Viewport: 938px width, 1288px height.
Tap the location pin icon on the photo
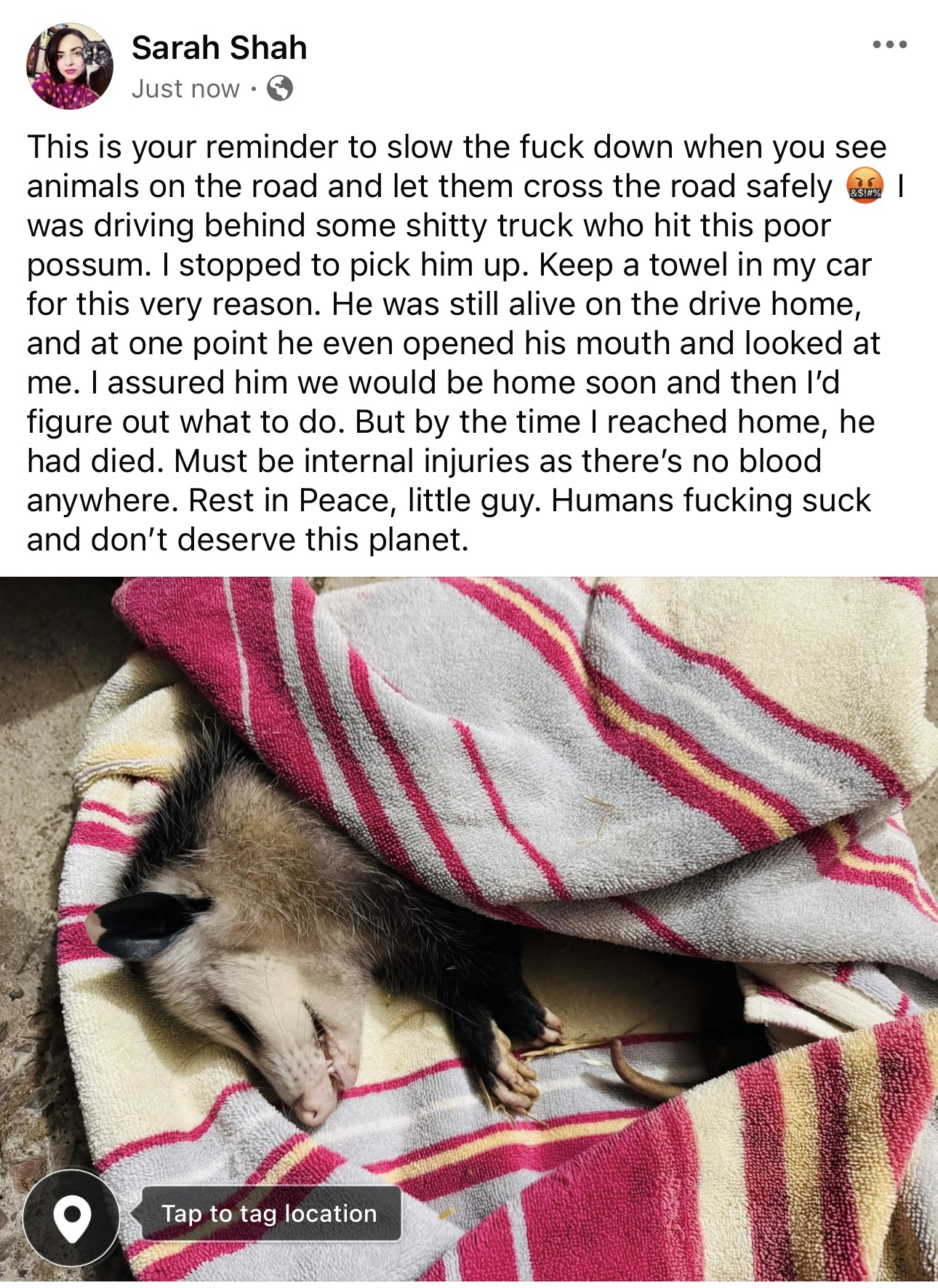71,1218
